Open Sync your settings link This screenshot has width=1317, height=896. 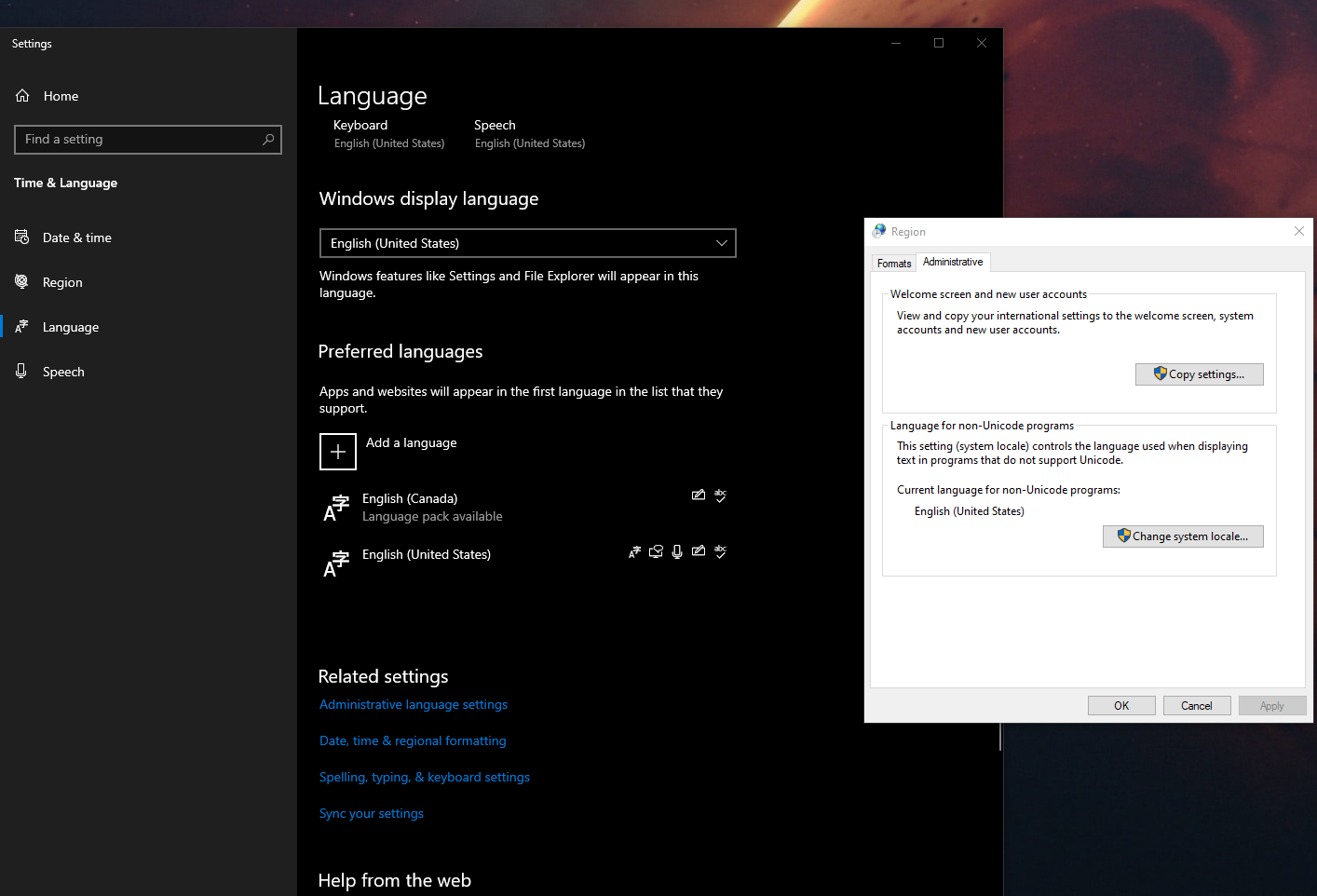click(x=372, y=814)
